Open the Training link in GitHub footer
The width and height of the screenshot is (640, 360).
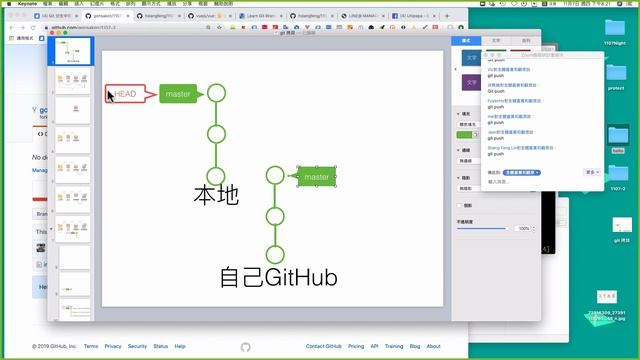coord(394,346)
